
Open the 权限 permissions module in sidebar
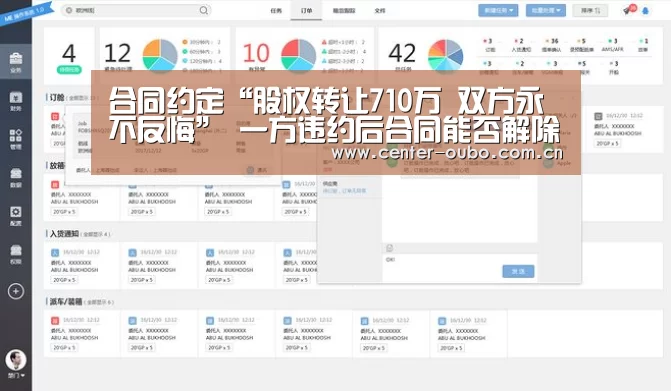[16, 254]
